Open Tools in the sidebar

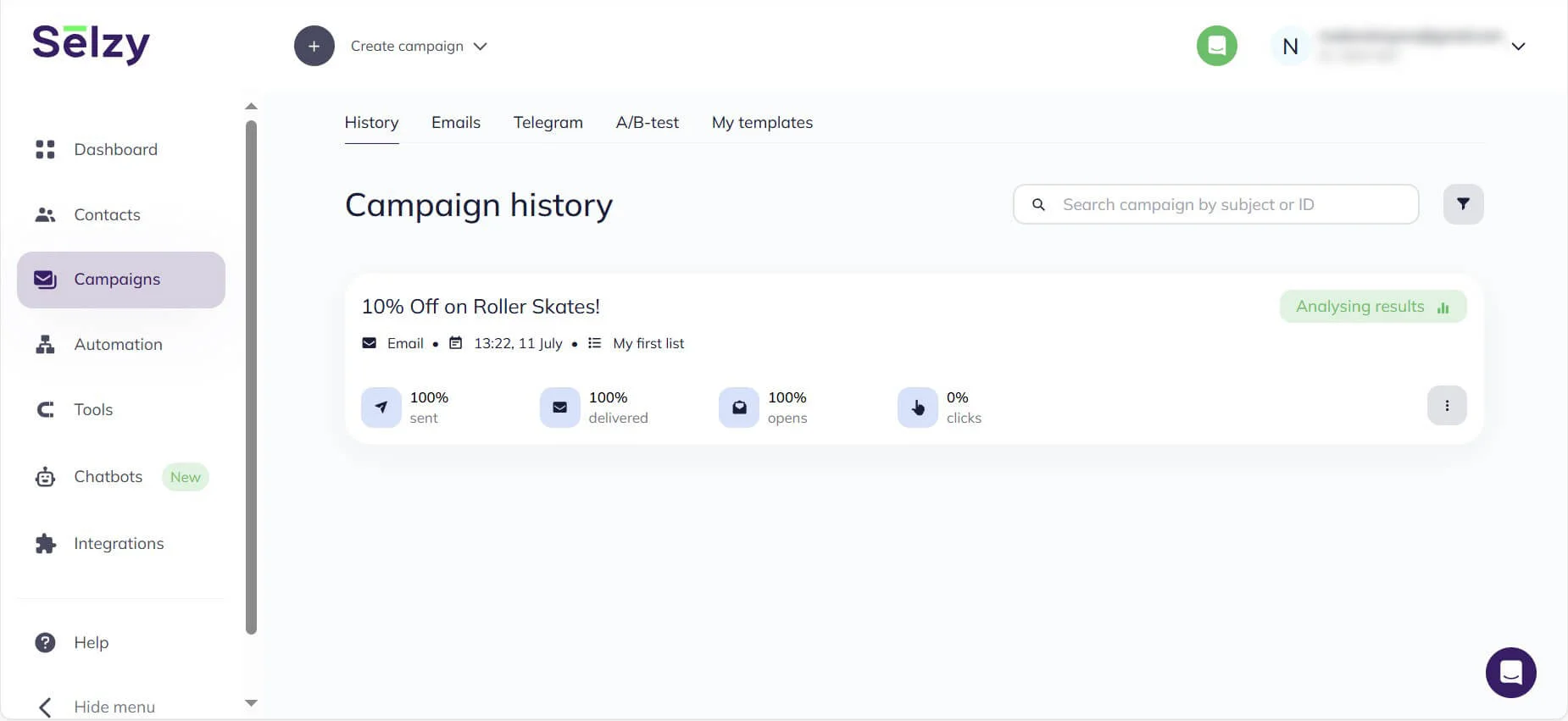pyautogui.click(x=121, y=409)
